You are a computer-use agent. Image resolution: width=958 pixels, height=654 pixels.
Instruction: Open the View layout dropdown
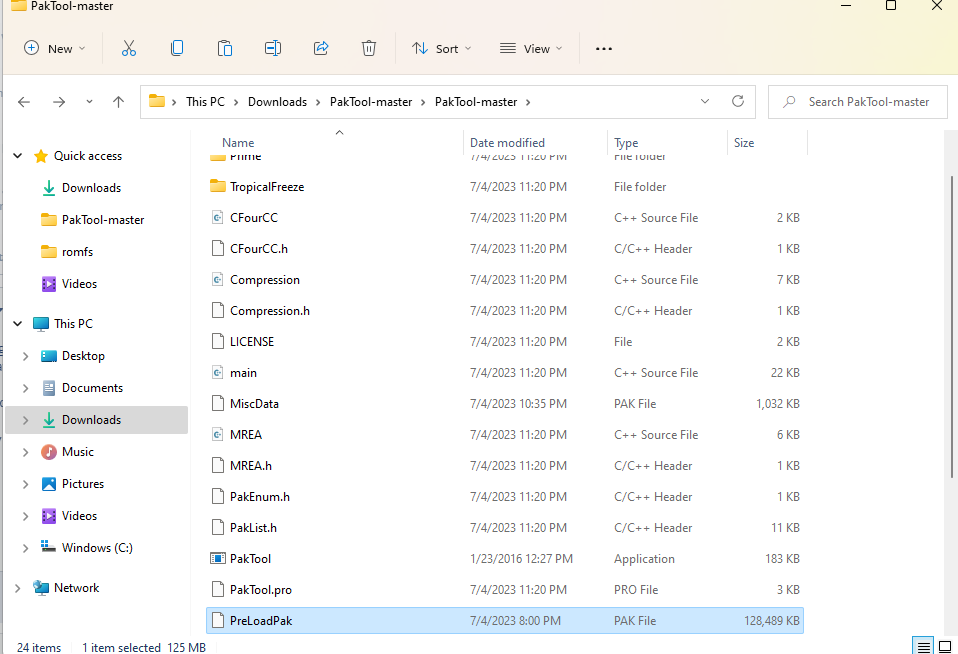[x=531, y=48]
